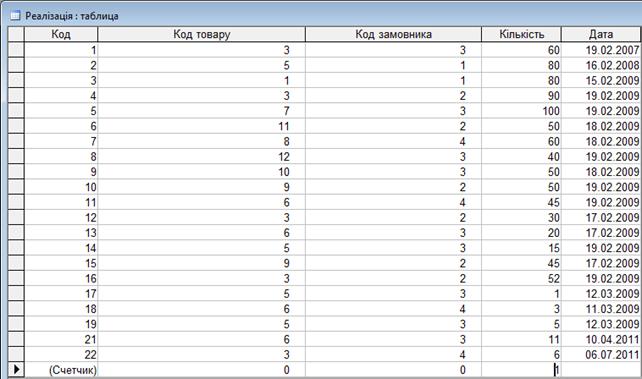Image resolution: width=642 pixels, height=379 pixels.
Task: Click the table icon beside Реалізація title
Action: (x=15, y=16)
